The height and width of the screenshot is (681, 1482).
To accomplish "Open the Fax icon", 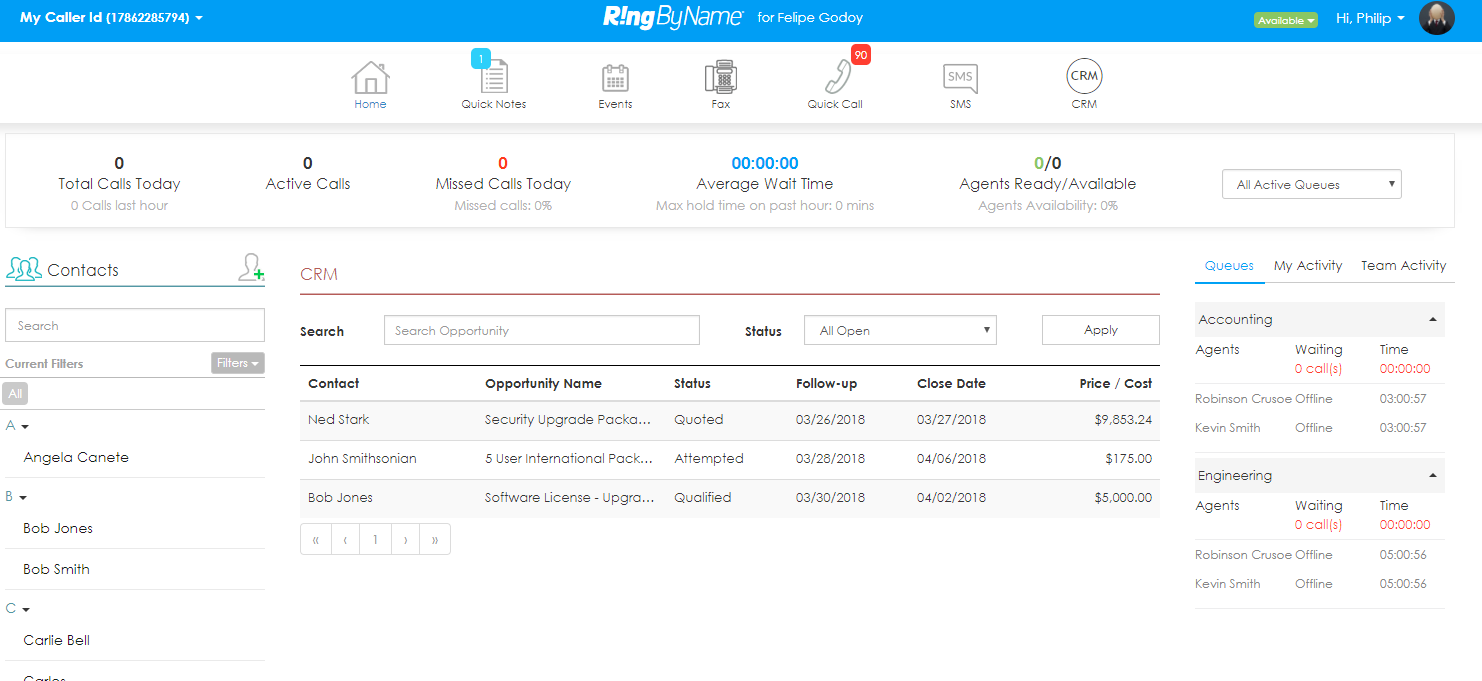I will click(721, 77).
